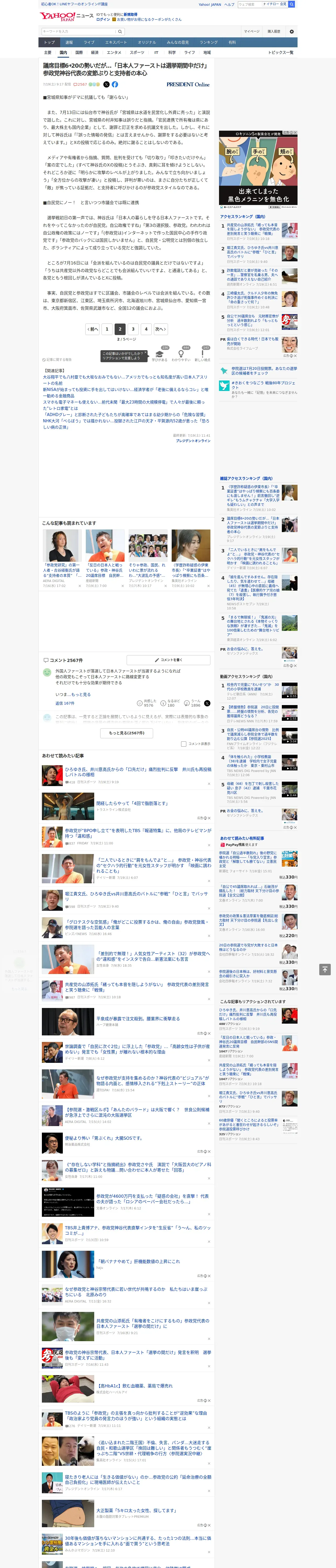This screenshot has height=1568, width=336.
Task: Open トピックス一覧 link
Action: 281,52
